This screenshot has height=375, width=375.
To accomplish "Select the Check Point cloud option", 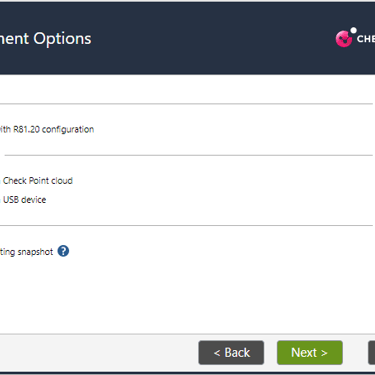I will pos(36,181).
